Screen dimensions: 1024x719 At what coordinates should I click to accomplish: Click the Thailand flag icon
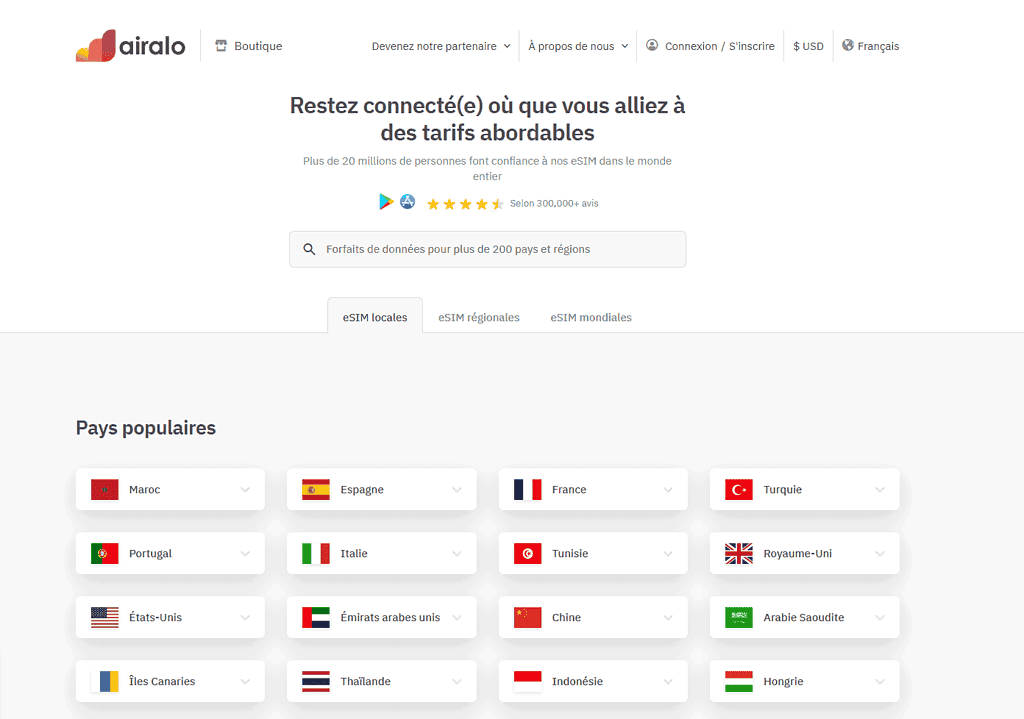point(315,681)
